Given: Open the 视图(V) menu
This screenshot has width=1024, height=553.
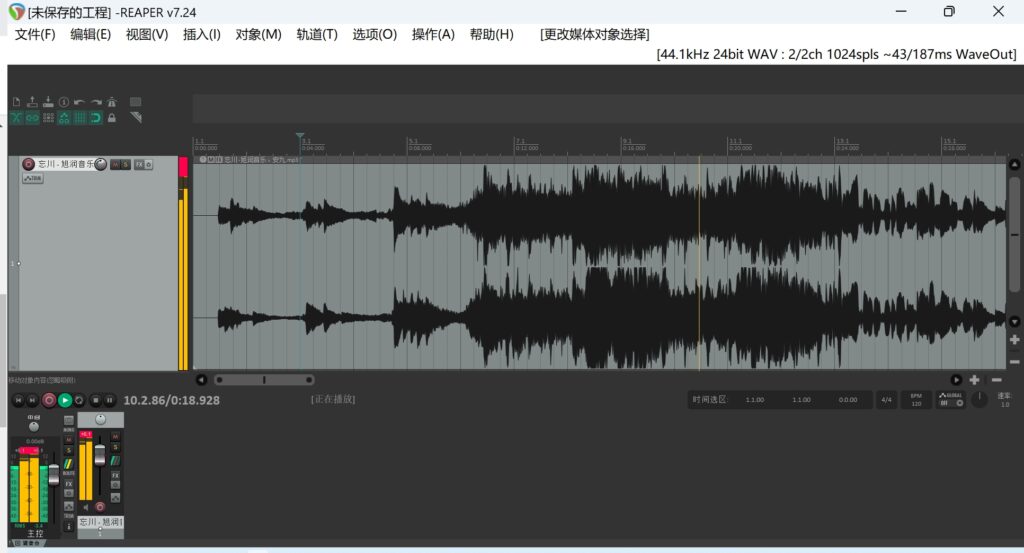Looking at the screenshot, I should point(147,35).
